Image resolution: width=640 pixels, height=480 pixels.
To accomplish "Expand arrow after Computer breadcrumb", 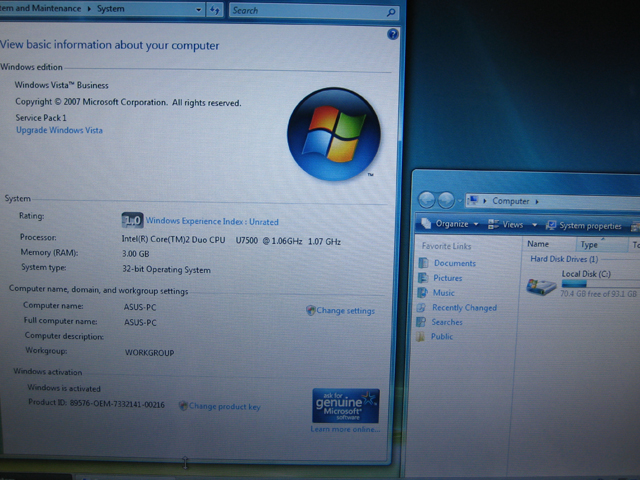I will pos(537,201).
